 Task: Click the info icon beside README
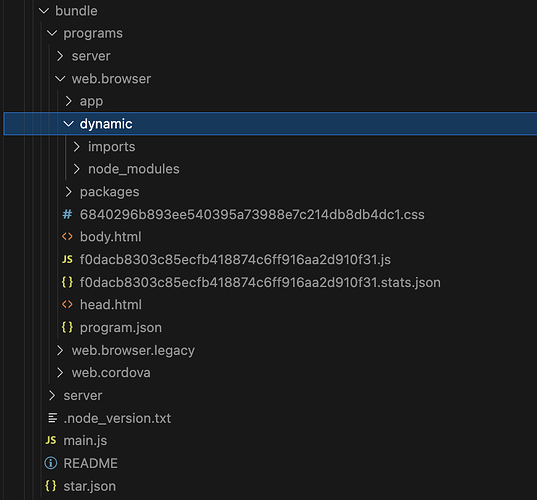click(51, 463)
